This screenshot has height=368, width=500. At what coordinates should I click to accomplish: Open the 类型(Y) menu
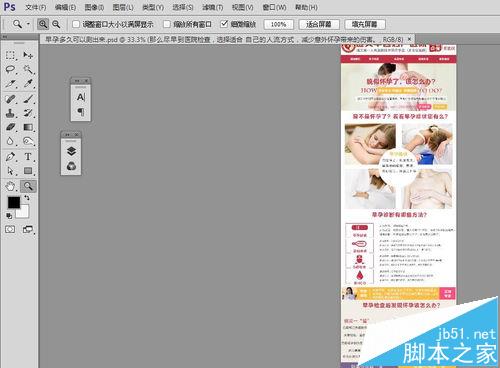click(x=153, y=7)
